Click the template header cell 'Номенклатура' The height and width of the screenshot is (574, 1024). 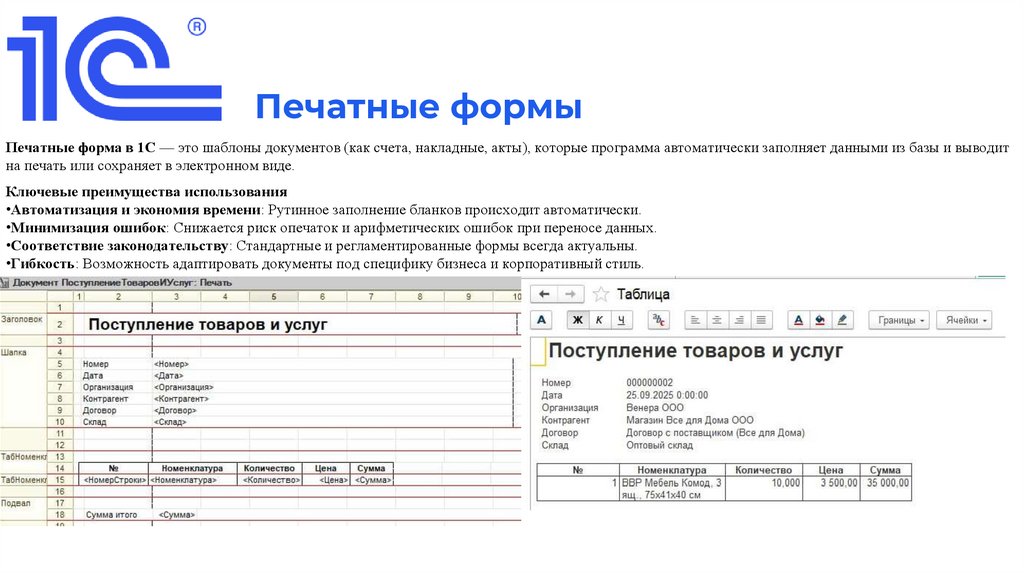tap(193, 468)
